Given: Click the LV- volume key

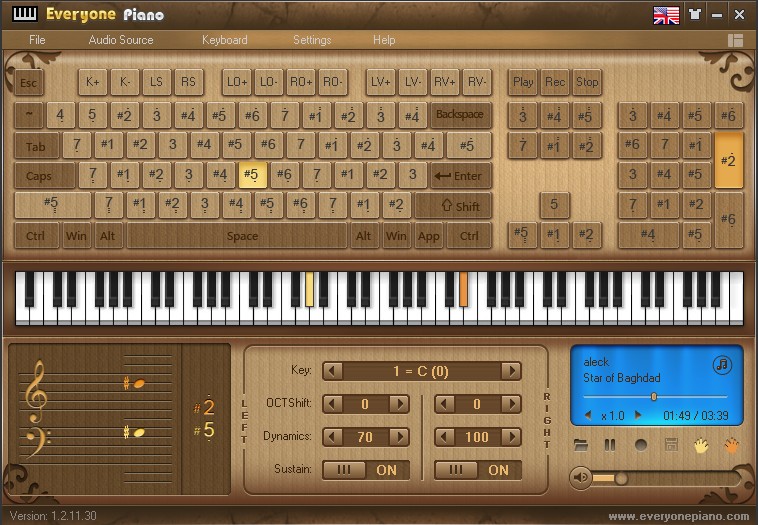Looking at the screenshot, I should 412,82.
